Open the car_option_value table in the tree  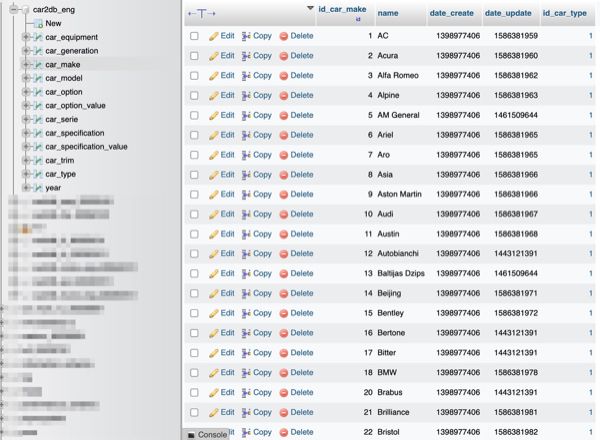tap(75, 106)
